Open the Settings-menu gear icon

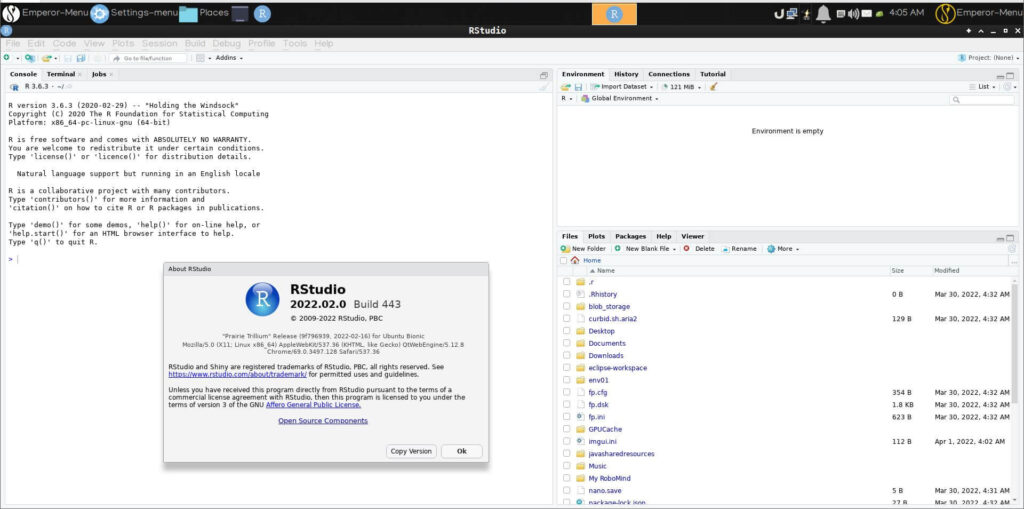[99, 13]
